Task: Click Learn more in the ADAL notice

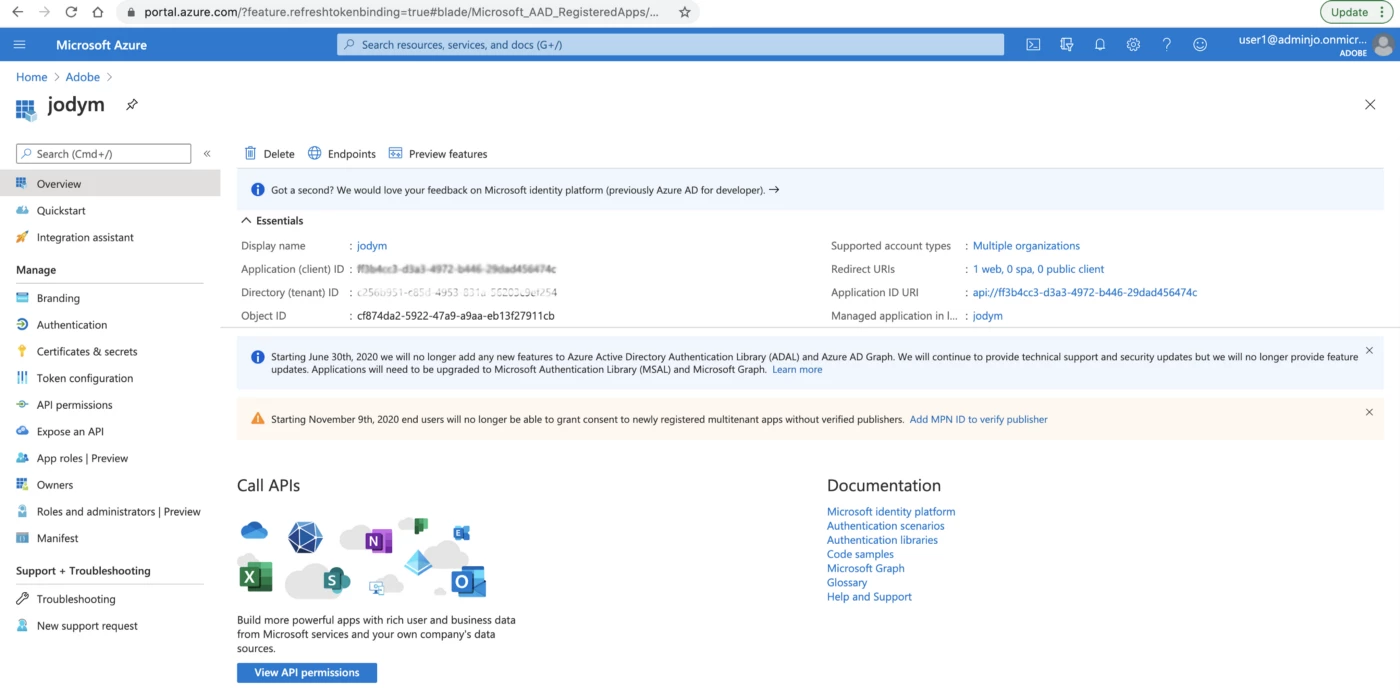Action: coord(797,370)
